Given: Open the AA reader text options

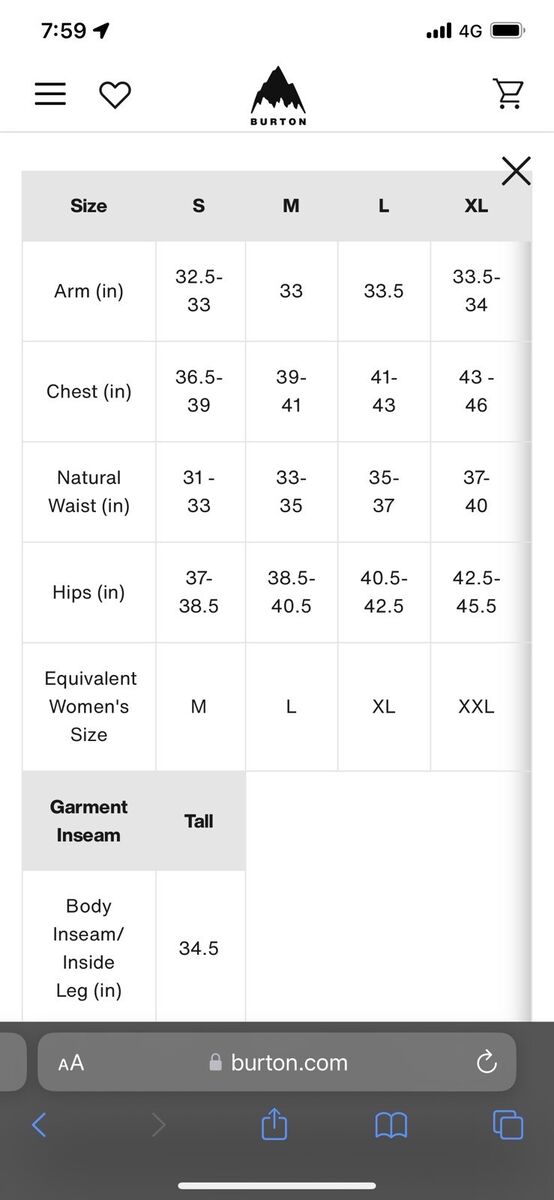Looking at the screenshot, I should [x=71, y=1063].
